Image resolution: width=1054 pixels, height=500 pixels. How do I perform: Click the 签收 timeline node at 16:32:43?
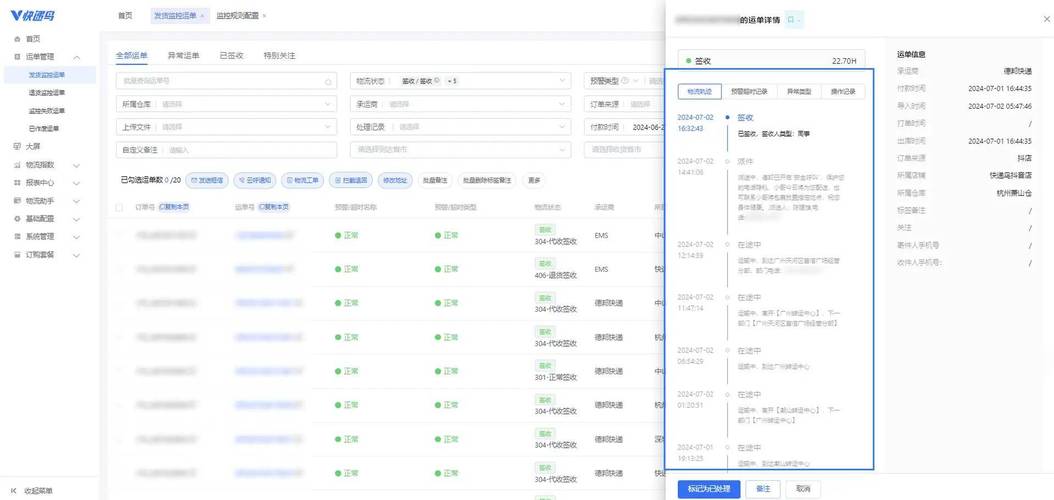[x=727, y=117]
